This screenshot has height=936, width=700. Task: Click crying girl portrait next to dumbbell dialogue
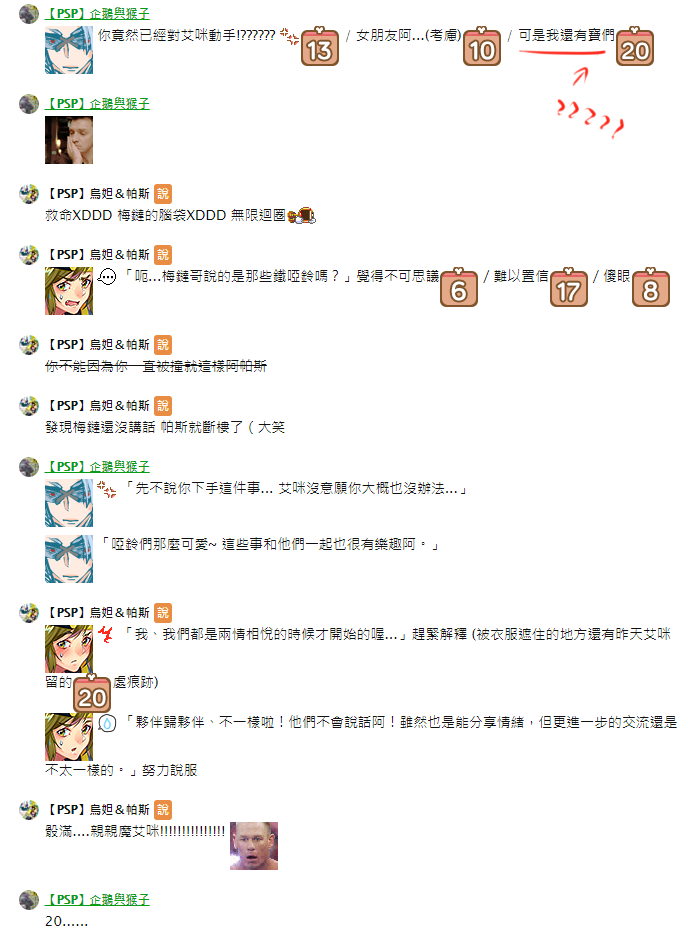point(69,291)
